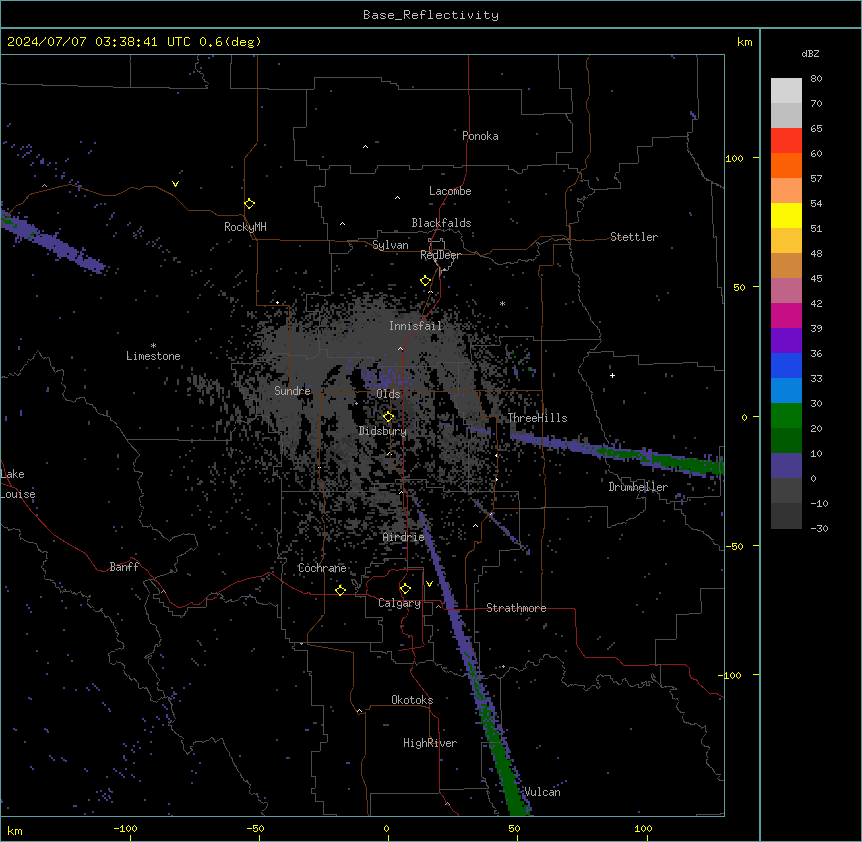
Task: Click the Banff label
Action: tap(124, 567)
